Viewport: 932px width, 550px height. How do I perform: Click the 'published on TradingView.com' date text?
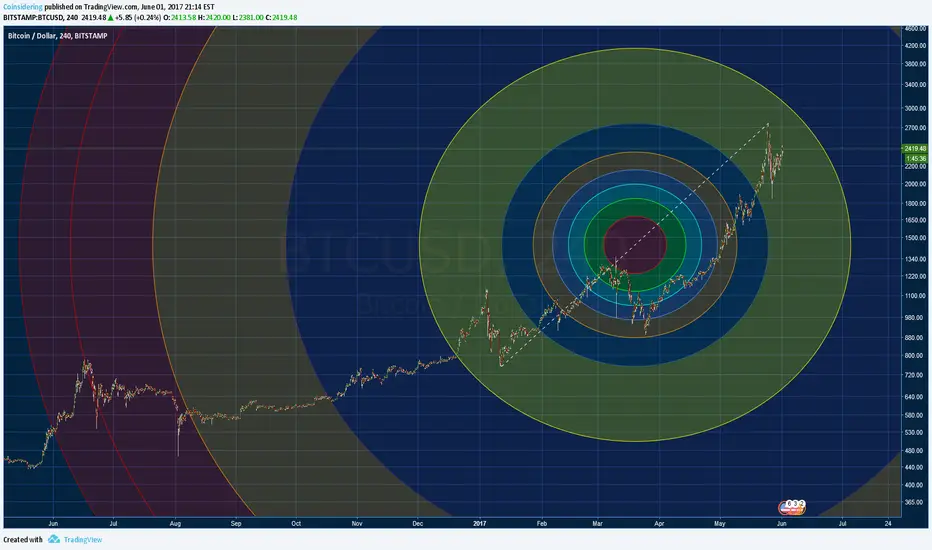[x=130, y=7]
